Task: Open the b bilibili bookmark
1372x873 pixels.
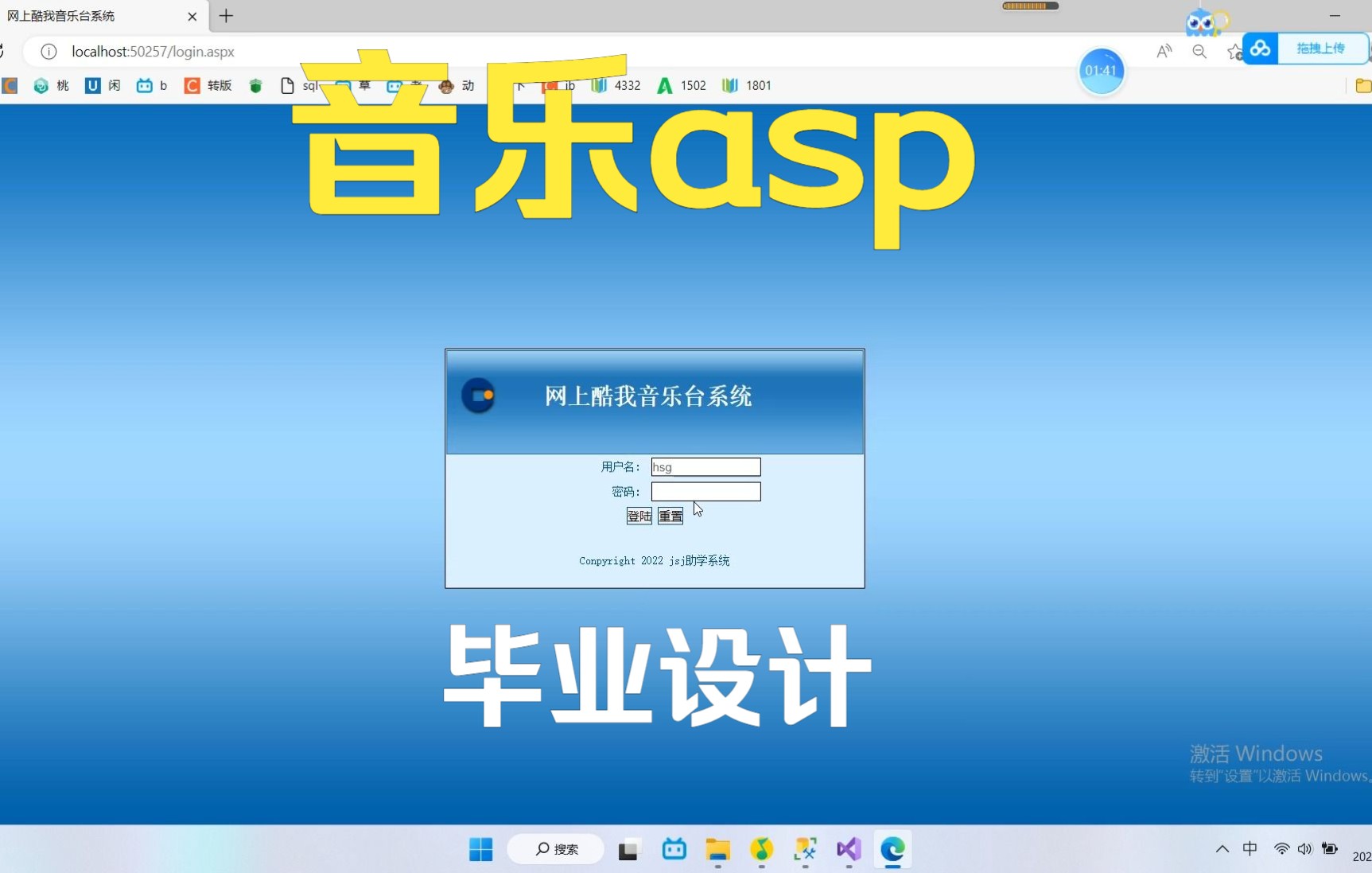Action: (152, 85)
